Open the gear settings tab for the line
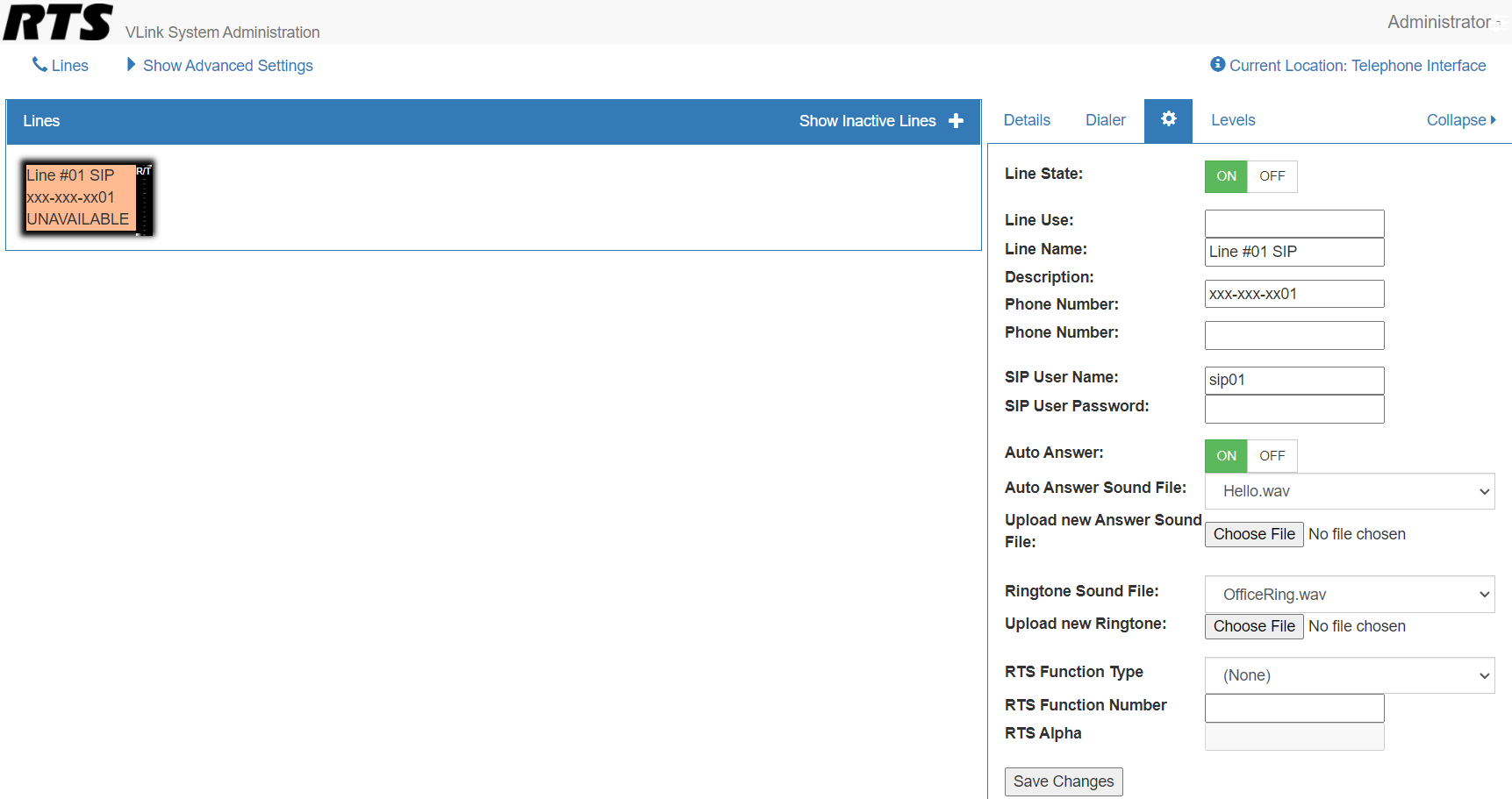The height and width of the screenshot is (799, 1512). (1168, 120)
